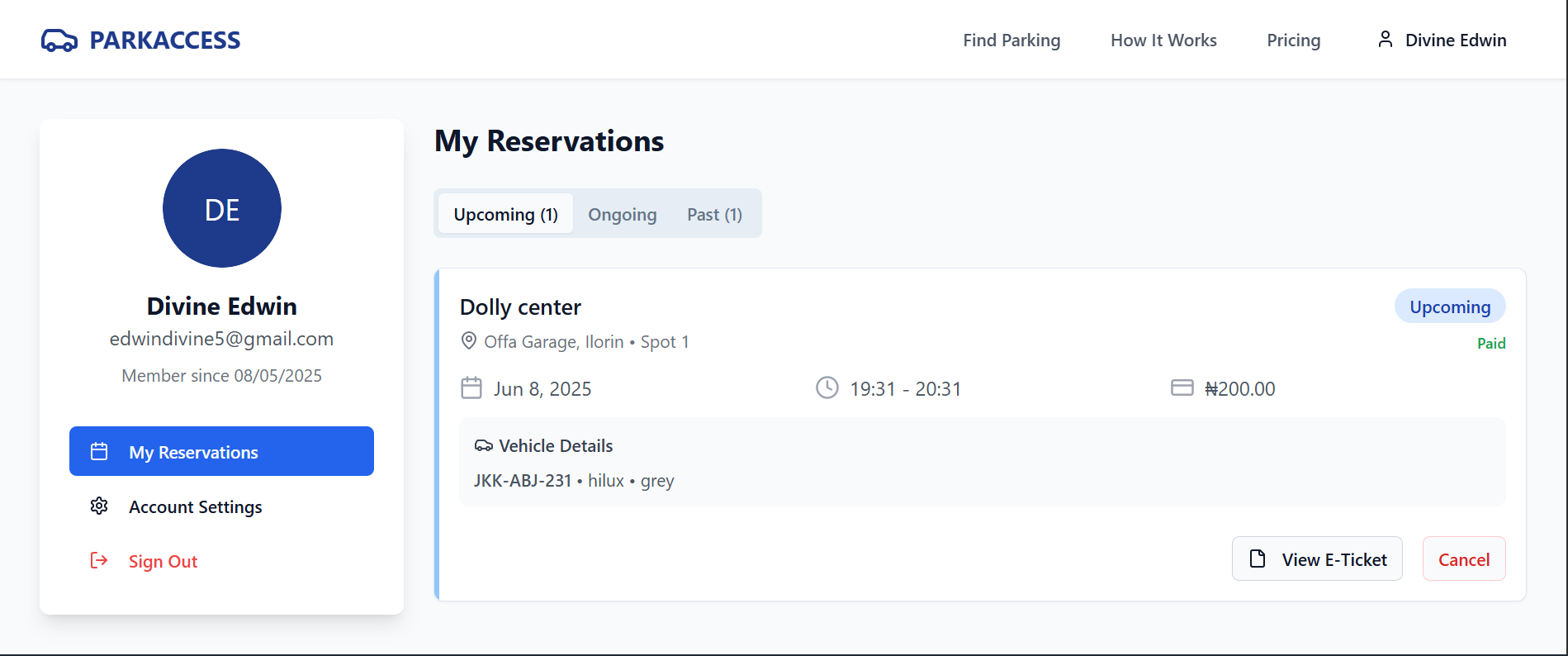Click the calendar icon in My Reservations
Screen dimensions: 1568x656
pos(99,451)
